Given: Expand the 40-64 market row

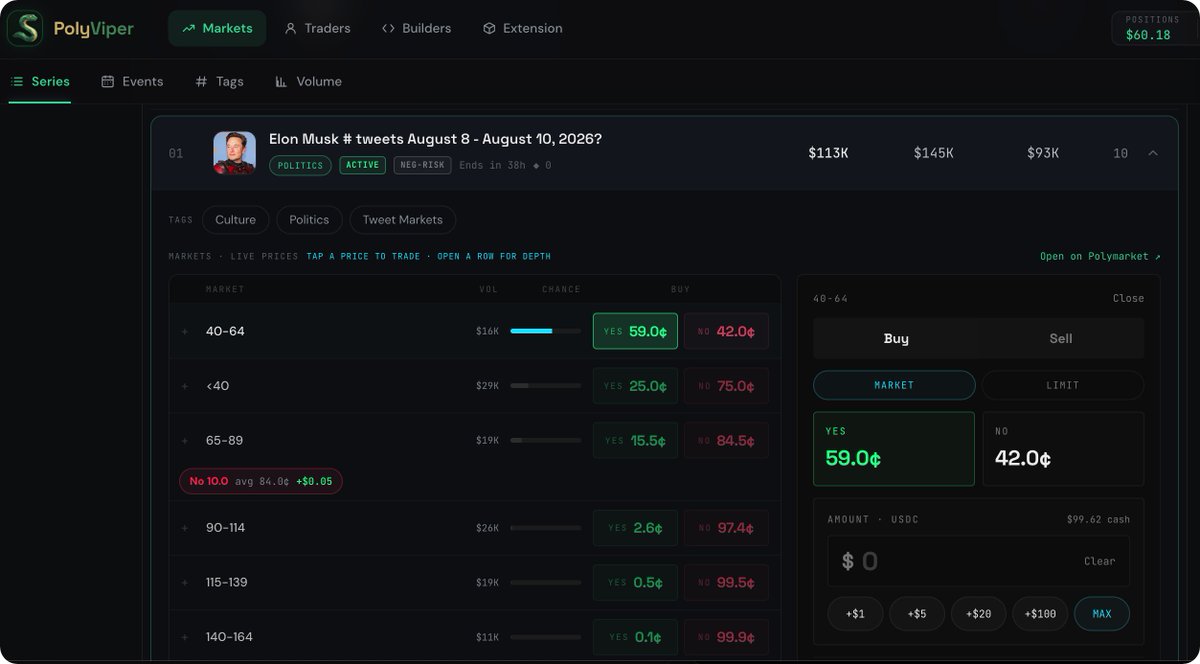Looking at the screenshot, I should pos(184,331).
